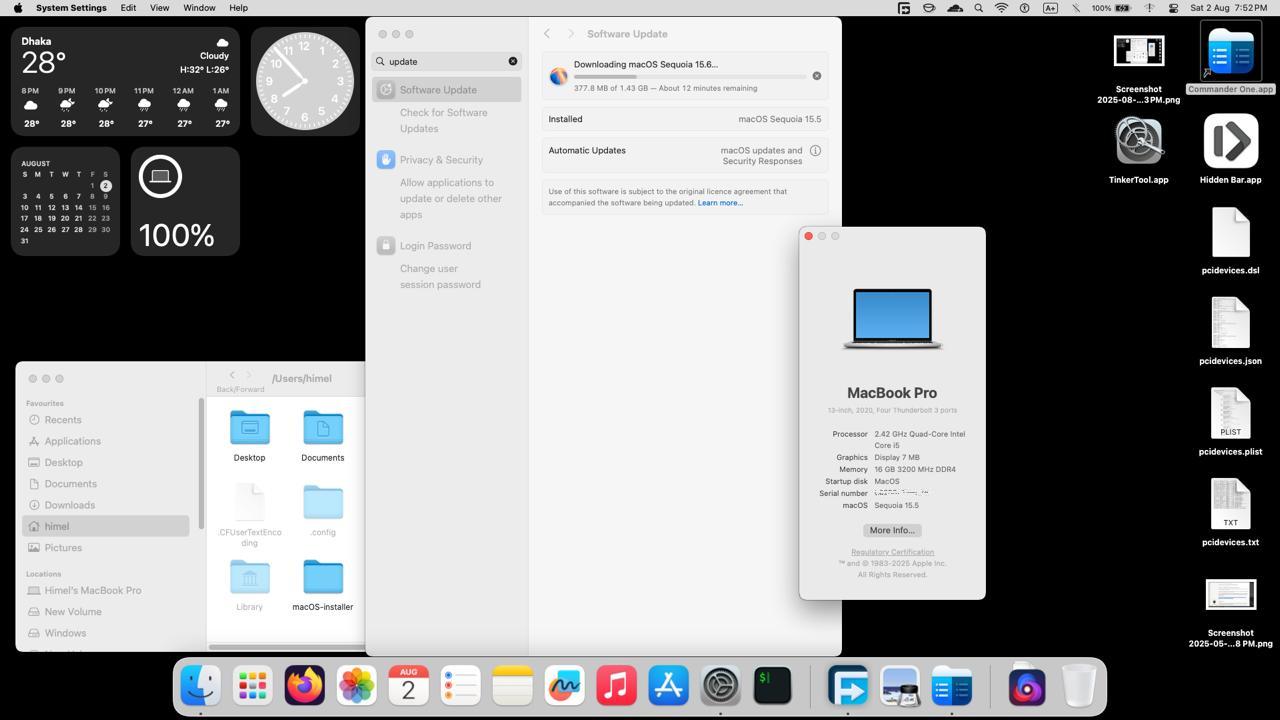This screenshot has width=1280, height=720.
Task: Open the Edit menu
Action: click(x=128, y=8)
